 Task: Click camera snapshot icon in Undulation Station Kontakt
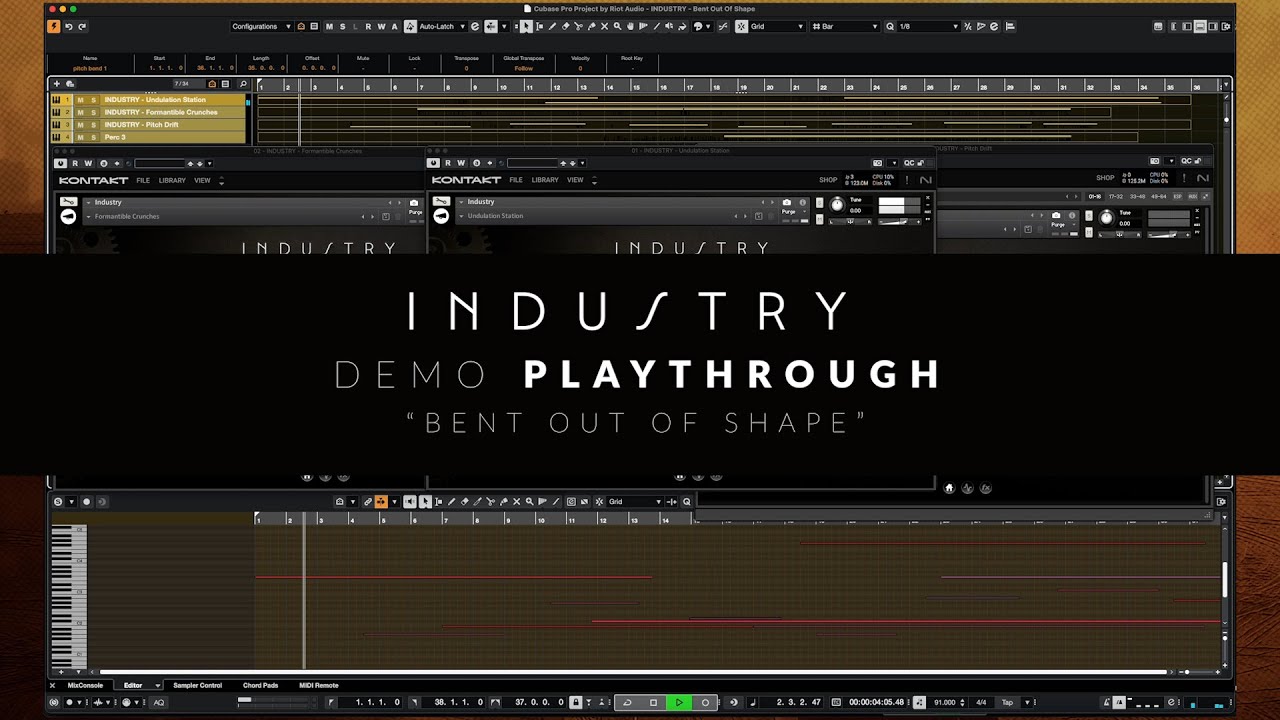[x=787, y=202]
